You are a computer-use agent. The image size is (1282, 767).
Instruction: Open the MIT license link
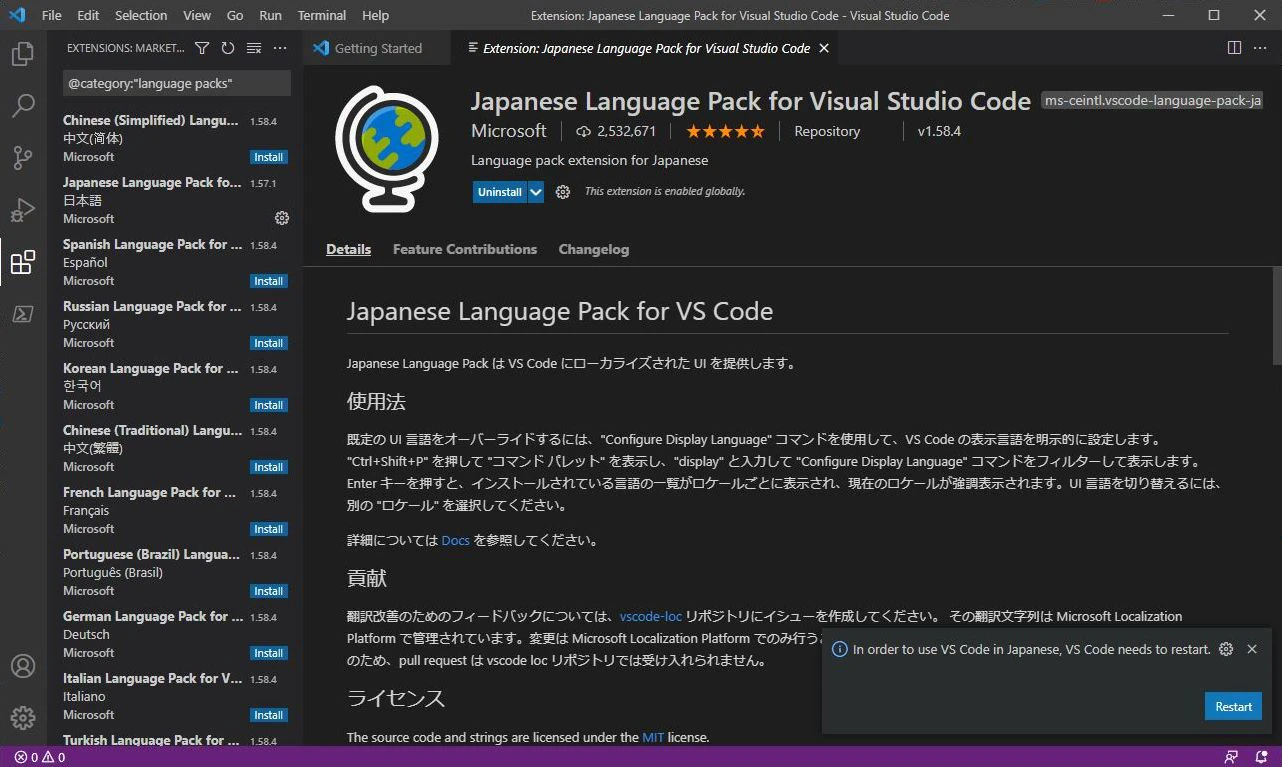pos(653,737)
